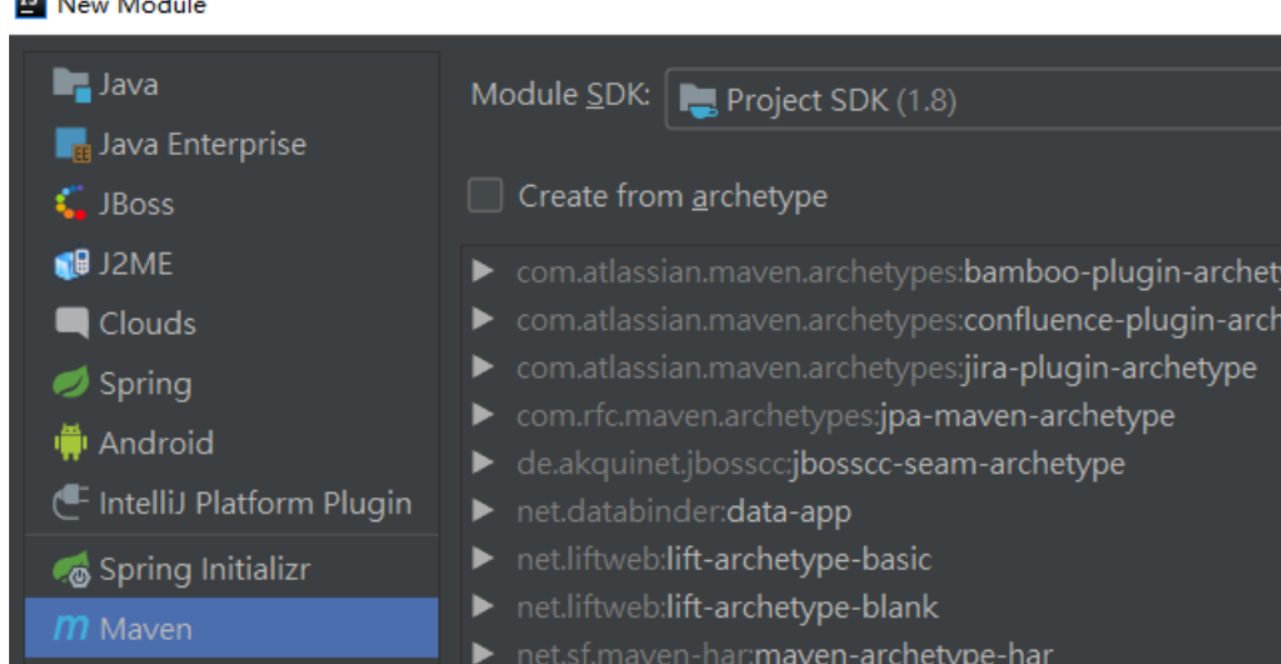
Task: Select Java Enterprise module type
Action: [231, 144]
